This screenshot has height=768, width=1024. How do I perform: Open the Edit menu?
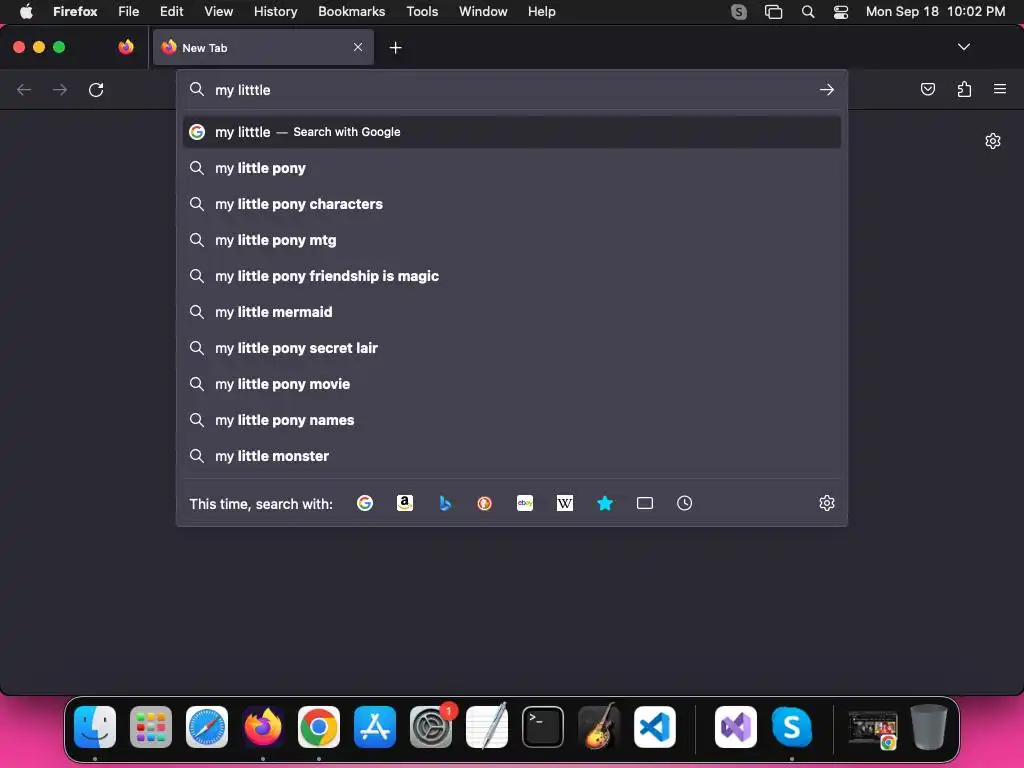pos(172,11)
